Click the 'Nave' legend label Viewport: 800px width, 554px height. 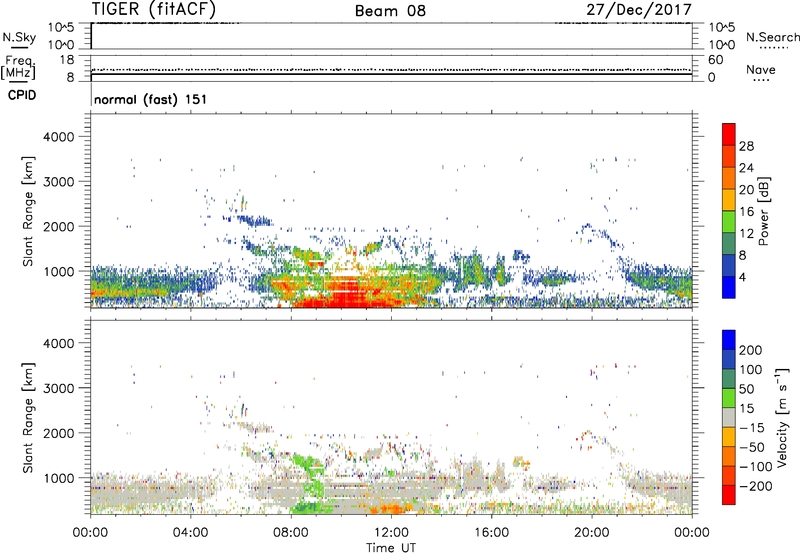tap(761, 70)
